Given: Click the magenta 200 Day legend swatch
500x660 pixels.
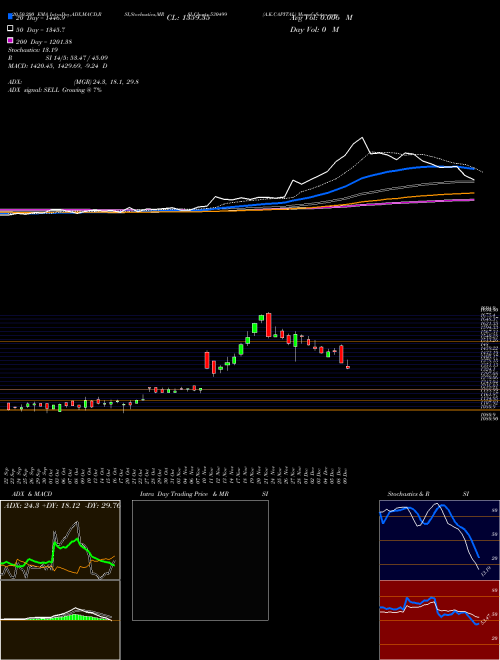Looking at the screenshot, I should tap(10, 40).
